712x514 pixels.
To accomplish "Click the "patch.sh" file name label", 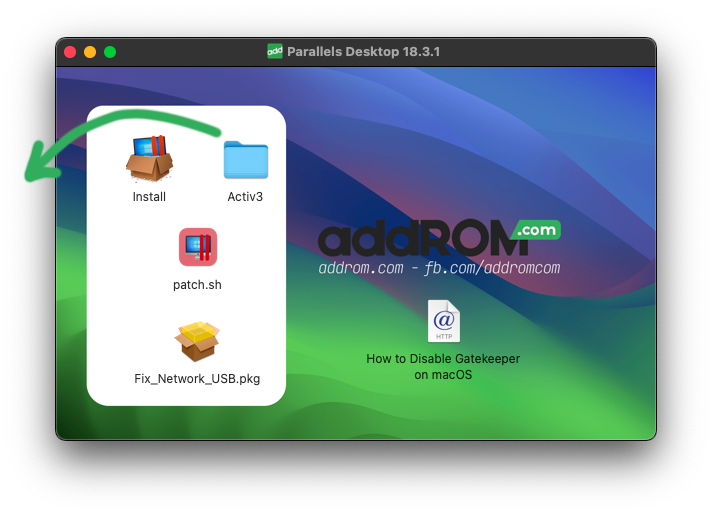I will pyautogui.click(x=197, y=285).
